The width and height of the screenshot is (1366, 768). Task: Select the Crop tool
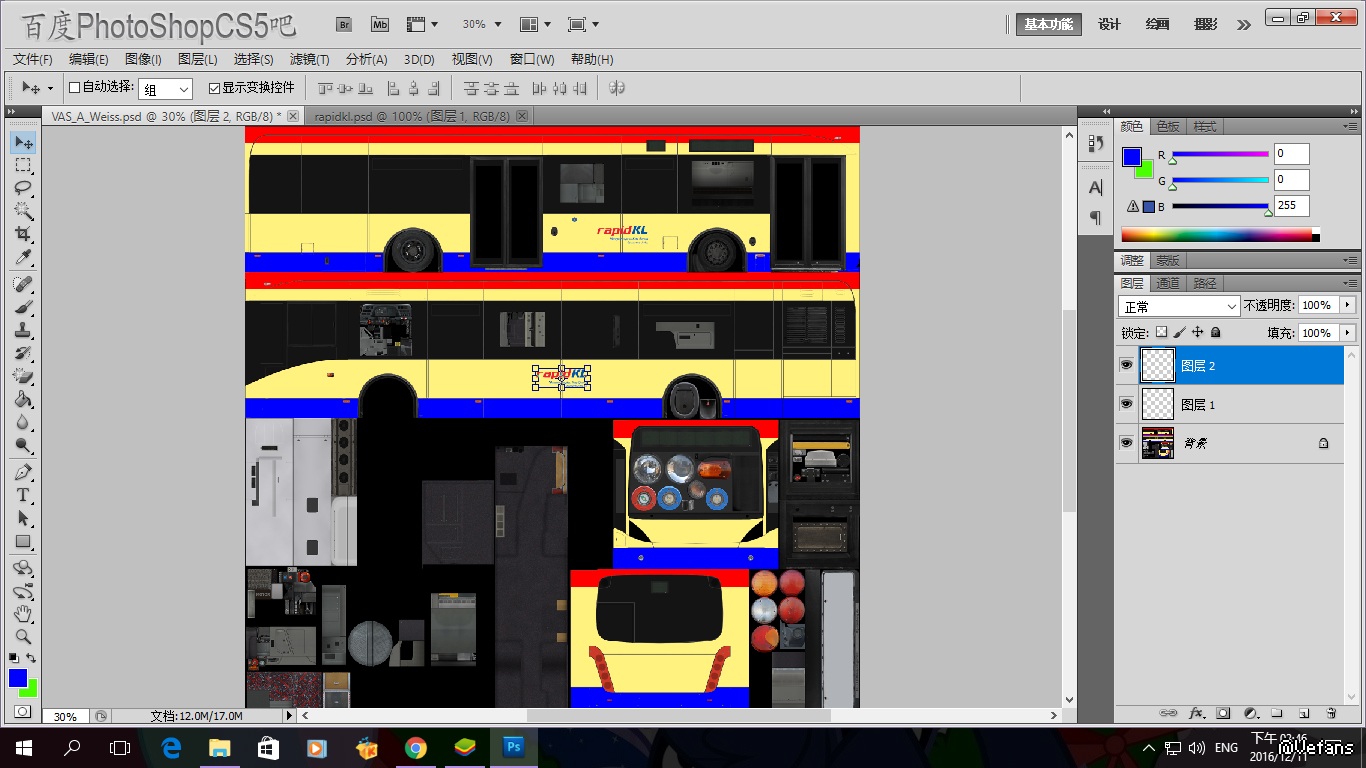click(x=23, y=234)
